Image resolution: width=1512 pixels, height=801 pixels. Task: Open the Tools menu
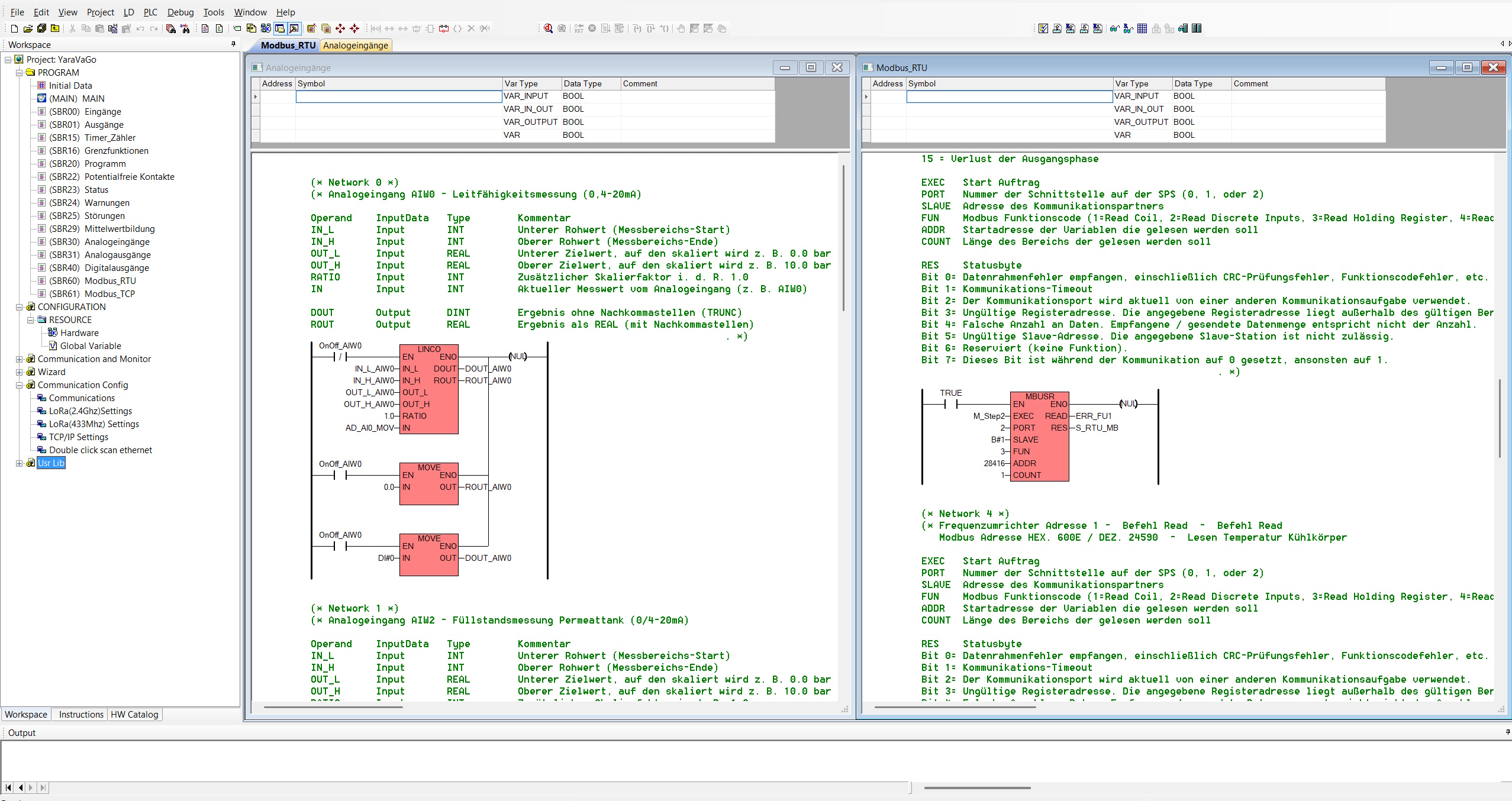click(x=214, y=12)
